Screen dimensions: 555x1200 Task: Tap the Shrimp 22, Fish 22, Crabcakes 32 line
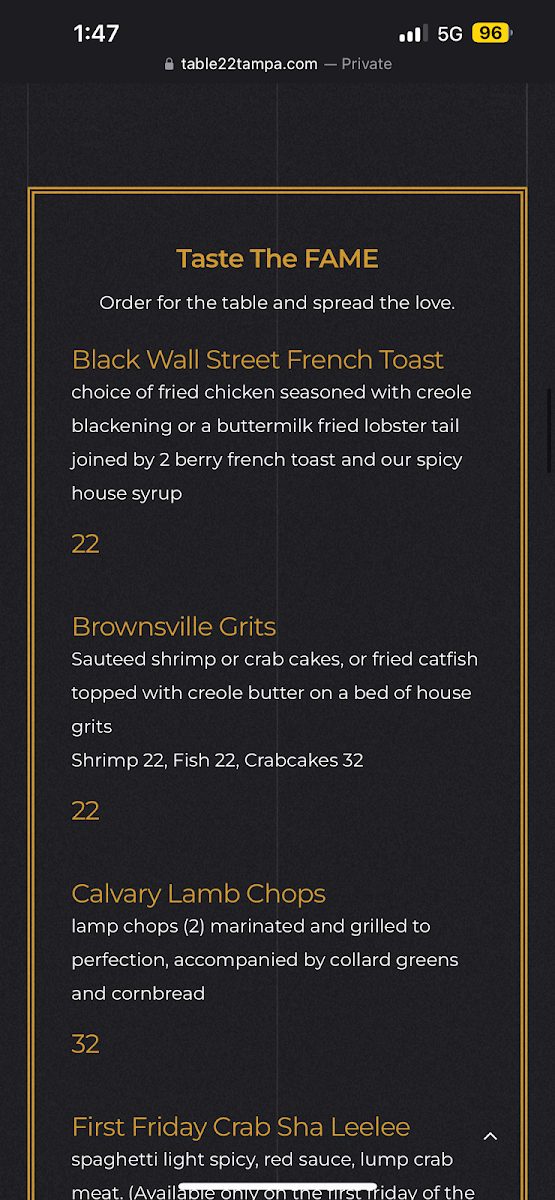[x=218, y=760]
